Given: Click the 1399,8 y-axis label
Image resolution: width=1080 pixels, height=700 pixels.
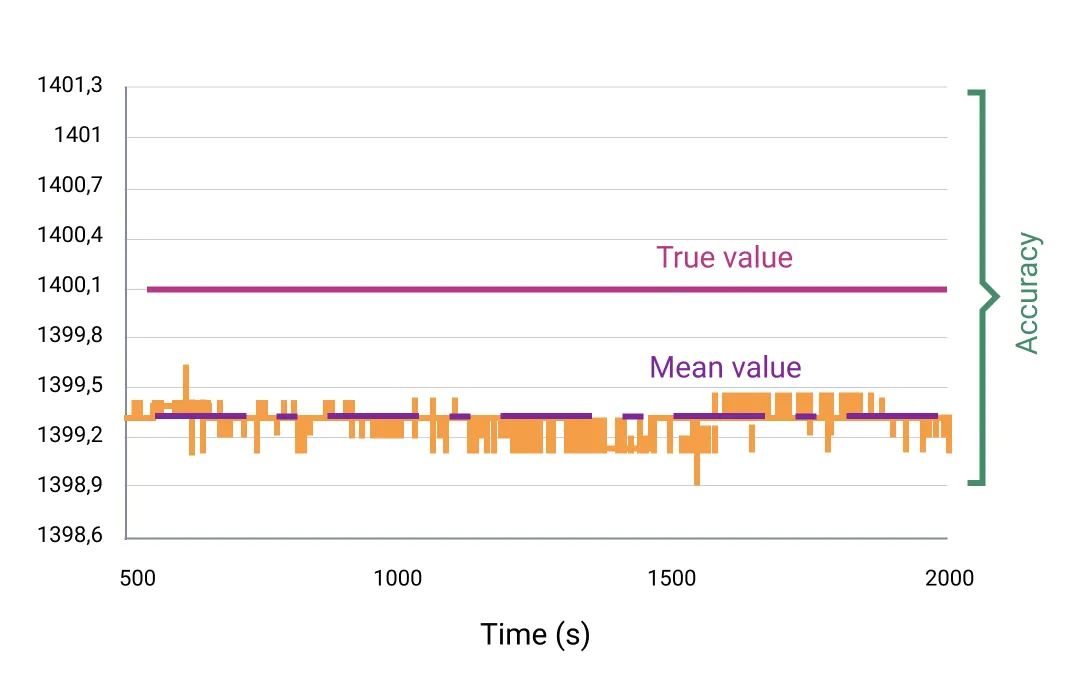Looking at the screenshot, I should pos(70,335).
